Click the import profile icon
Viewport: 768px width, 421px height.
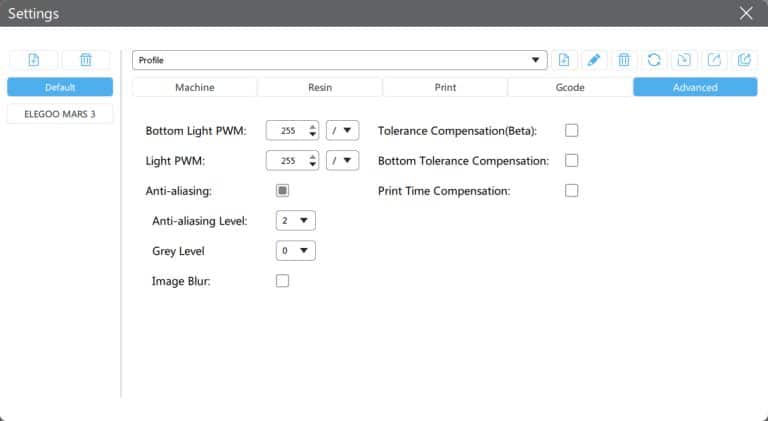684,60
